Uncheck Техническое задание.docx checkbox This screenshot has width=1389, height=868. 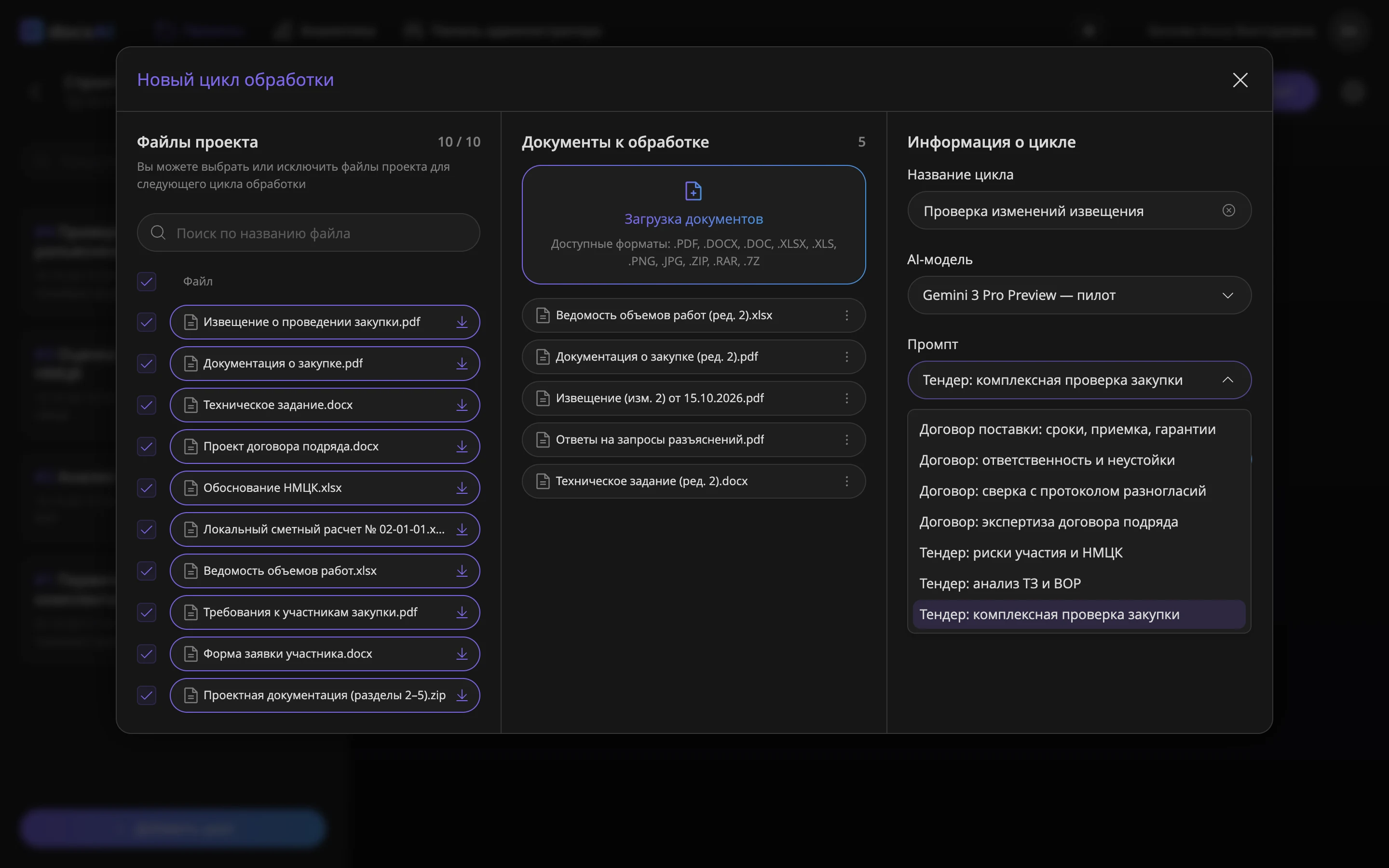(x=146, y=405)
